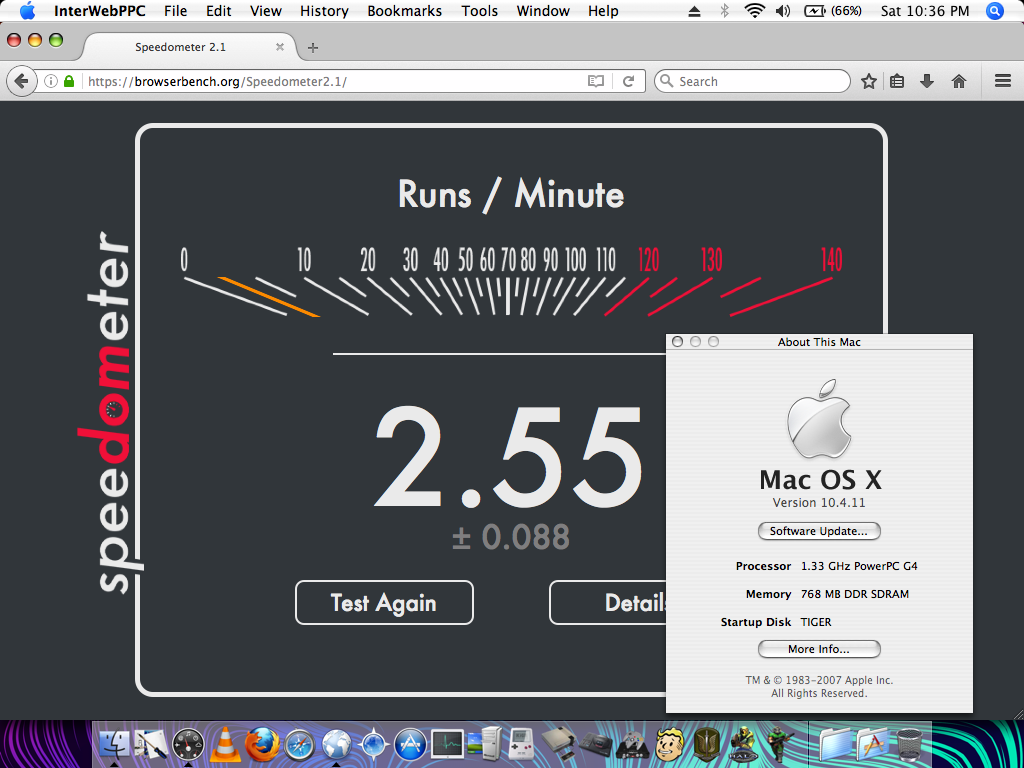Close the Speedometer 2.1 tab

pos(280,47)
